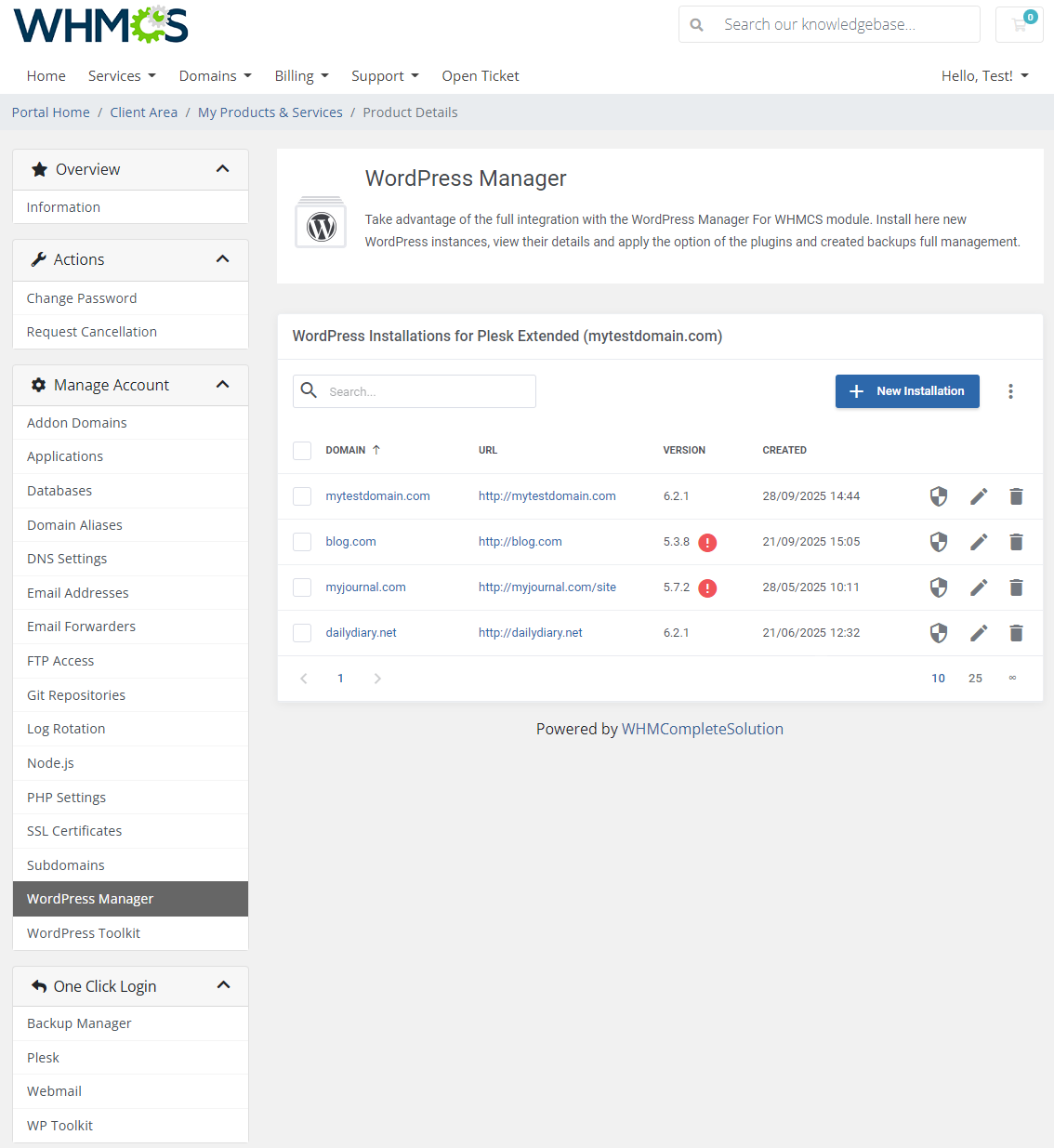Tick the checkbox next to dailydiary.net
This screenshot has width=1054, height=1148.
tap(302, 633)
